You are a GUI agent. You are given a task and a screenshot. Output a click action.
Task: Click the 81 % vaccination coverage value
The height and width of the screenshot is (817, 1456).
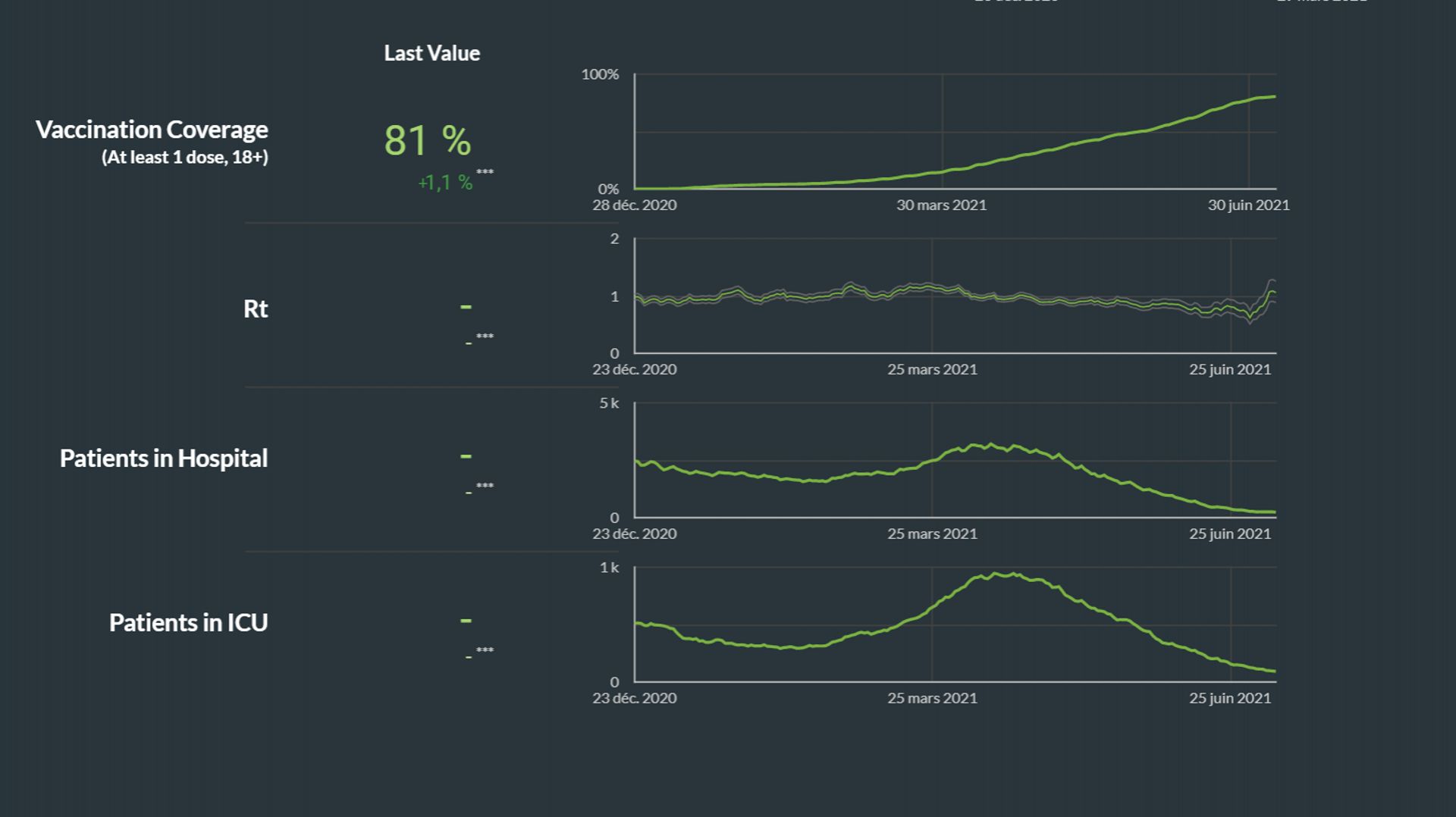click(x=428, y=141)
